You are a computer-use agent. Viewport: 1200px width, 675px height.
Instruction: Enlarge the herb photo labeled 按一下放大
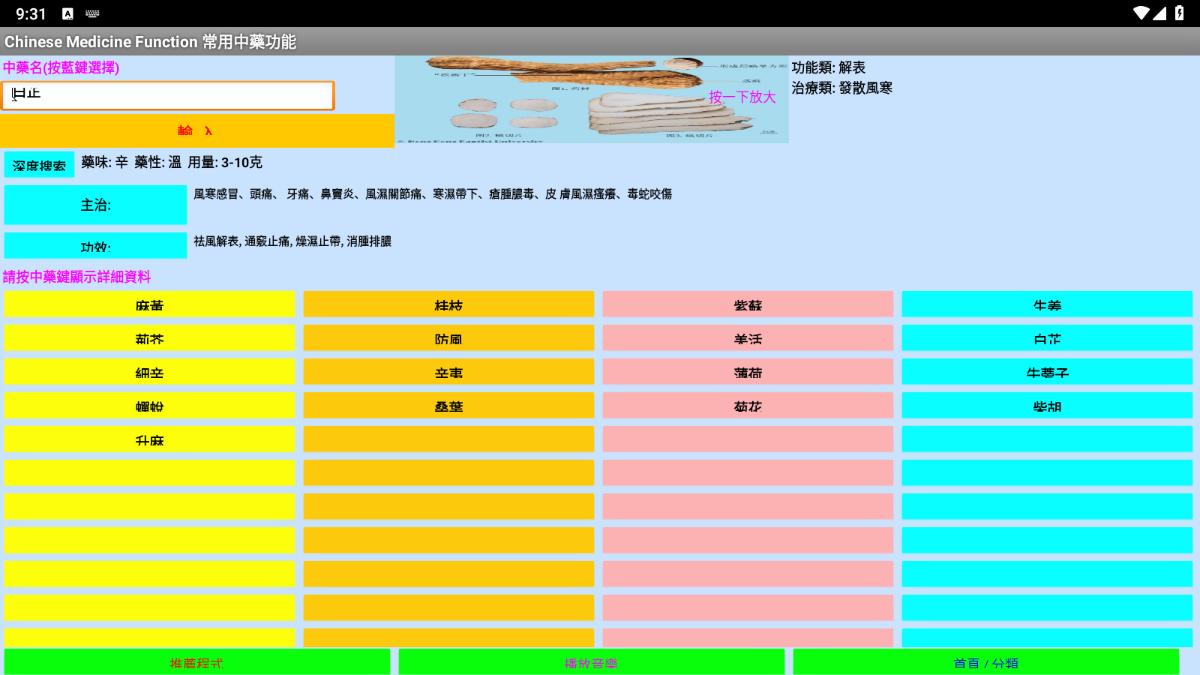[x=591, y=99]
